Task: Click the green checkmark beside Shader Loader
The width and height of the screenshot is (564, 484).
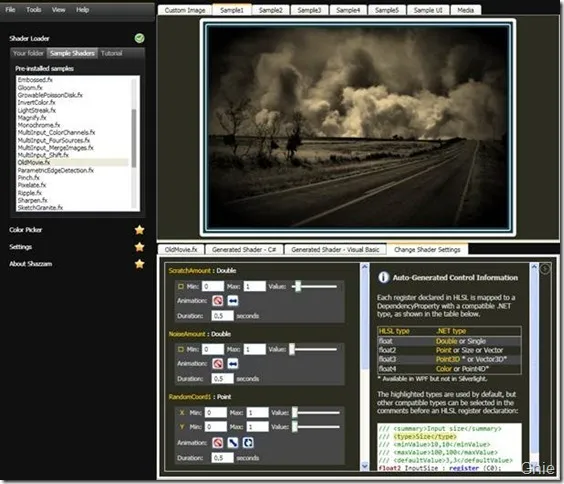Action: (140, 38)
